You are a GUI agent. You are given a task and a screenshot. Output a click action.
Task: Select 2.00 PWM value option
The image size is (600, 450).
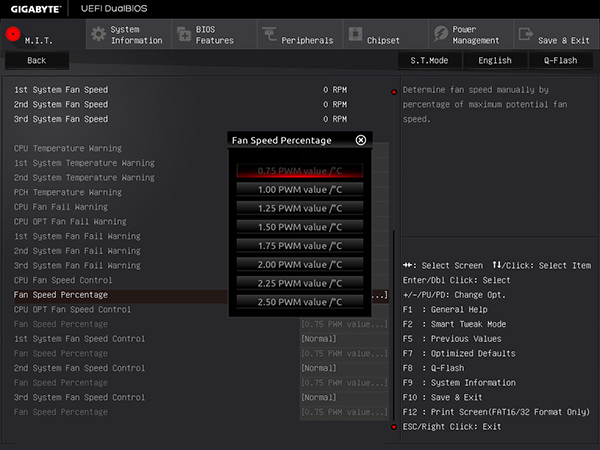click(300, 264)
